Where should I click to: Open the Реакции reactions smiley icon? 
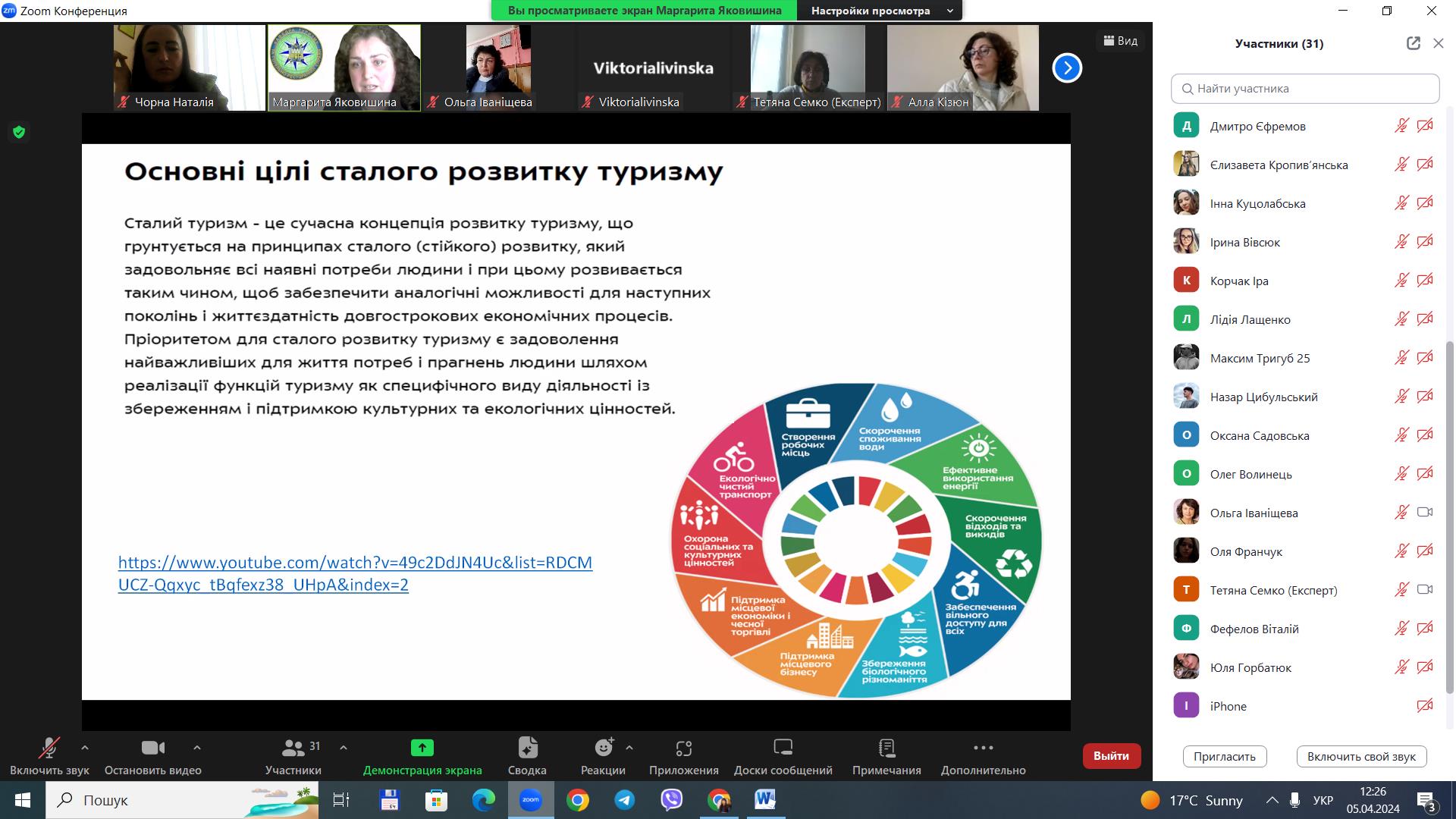click(604, 748)
